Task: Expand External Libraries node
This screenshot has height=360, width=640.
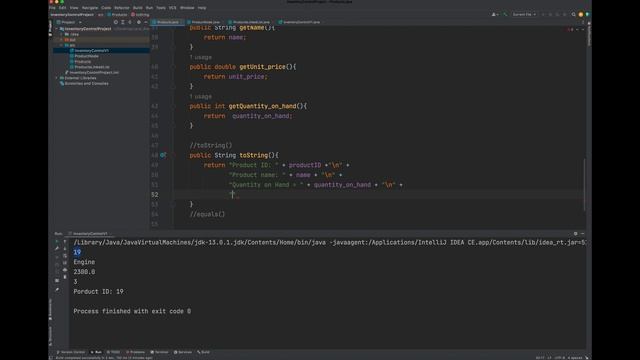Action: [57, 78]
